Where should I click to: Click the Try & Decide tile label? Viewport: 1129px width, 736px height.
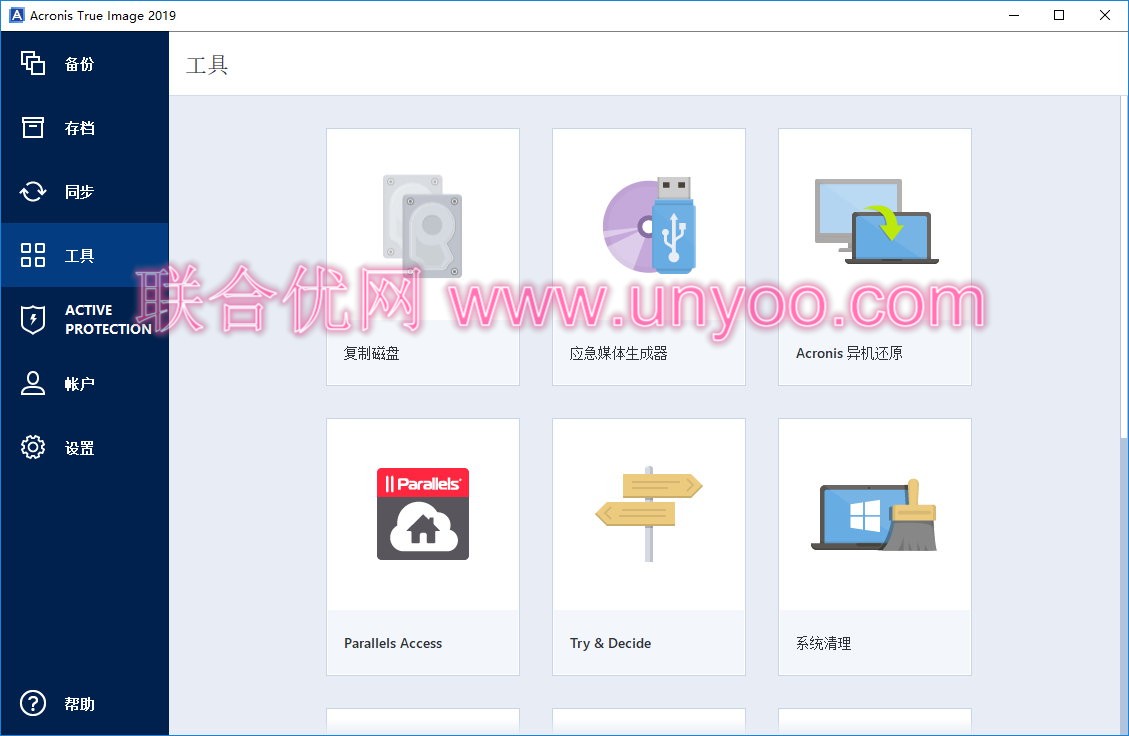[611, 643]
